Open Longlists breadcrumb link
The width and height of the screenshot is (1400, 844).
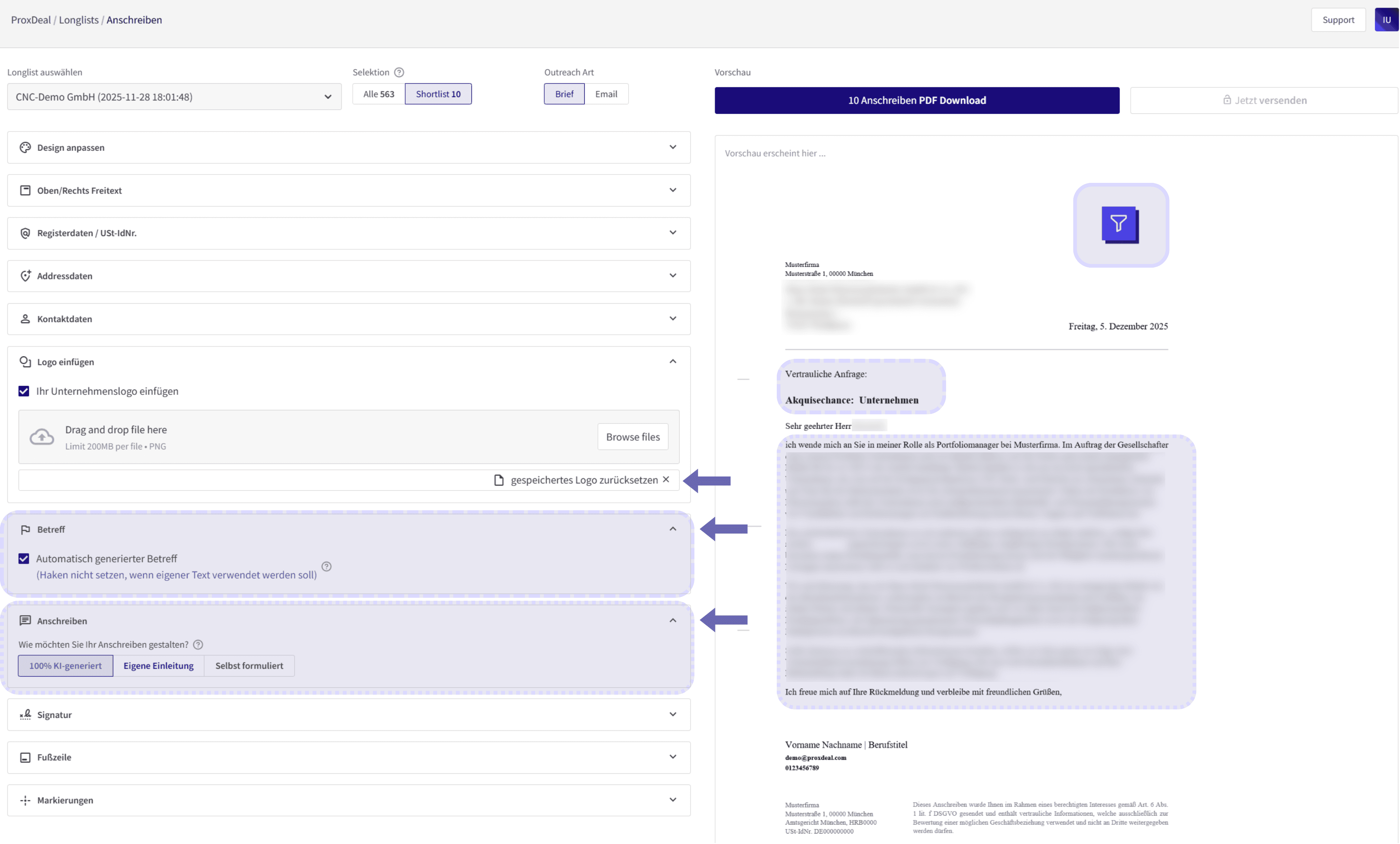78,20
